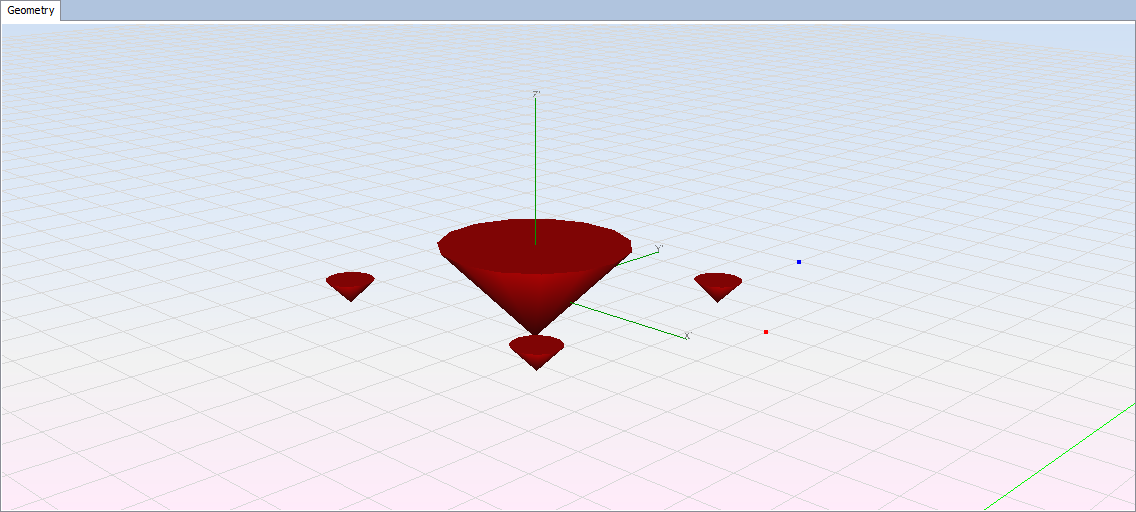Click the pointed apex of the large cone

535,333
